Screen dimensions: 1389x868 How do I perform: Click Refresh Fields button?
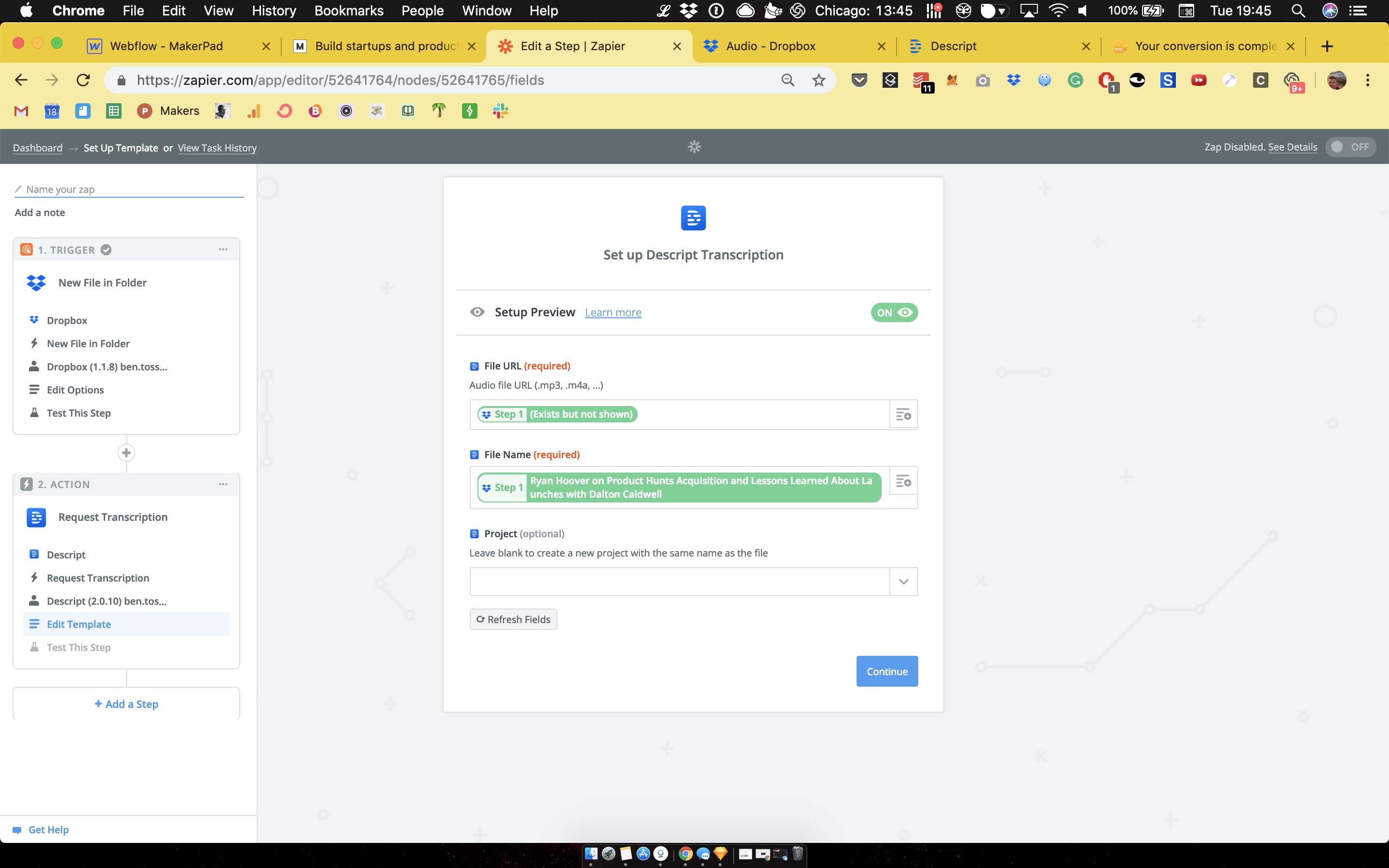513,620
